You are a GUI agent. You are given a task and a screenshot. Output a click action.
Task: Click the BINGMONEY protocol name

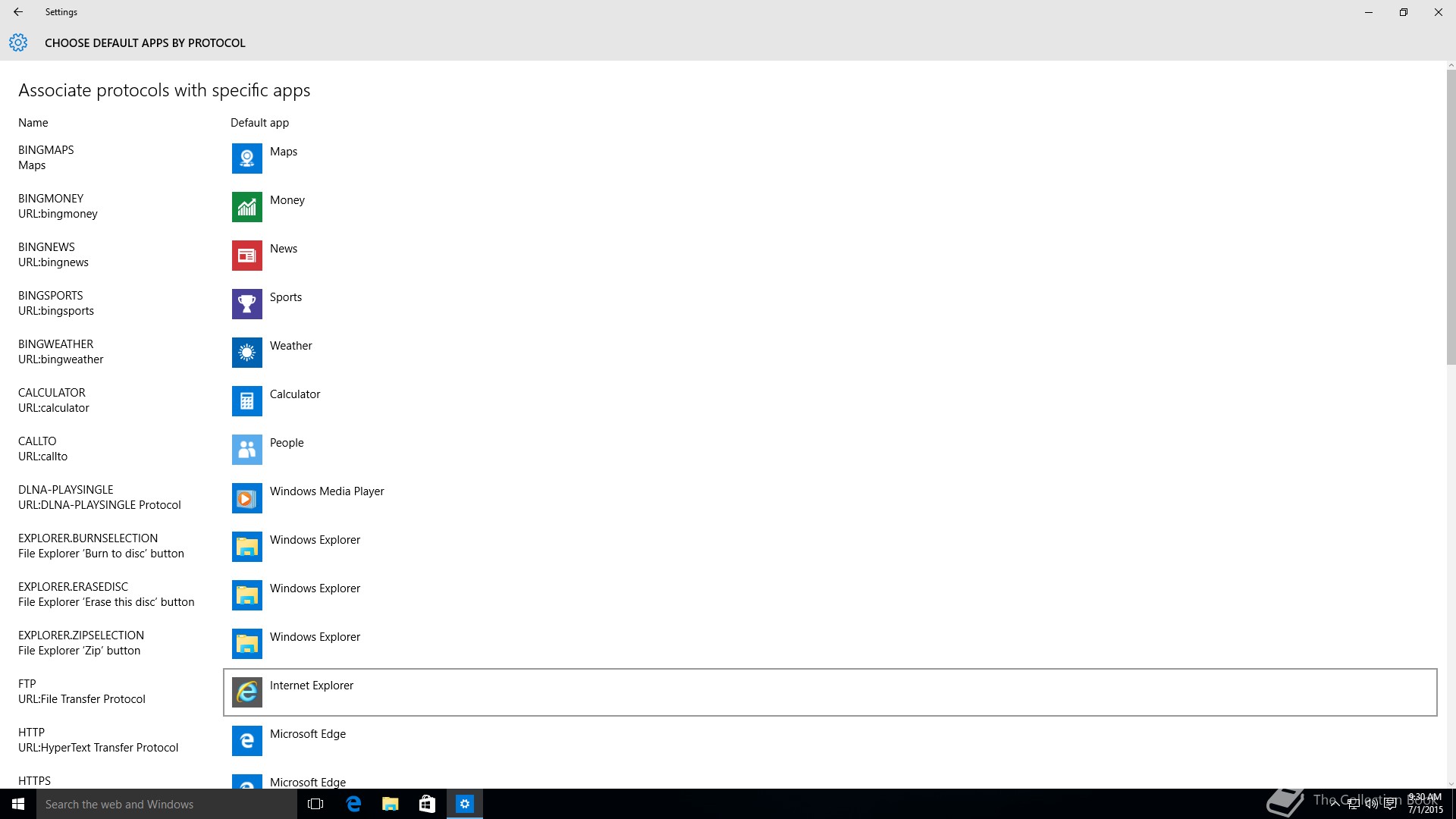point(51,199)
